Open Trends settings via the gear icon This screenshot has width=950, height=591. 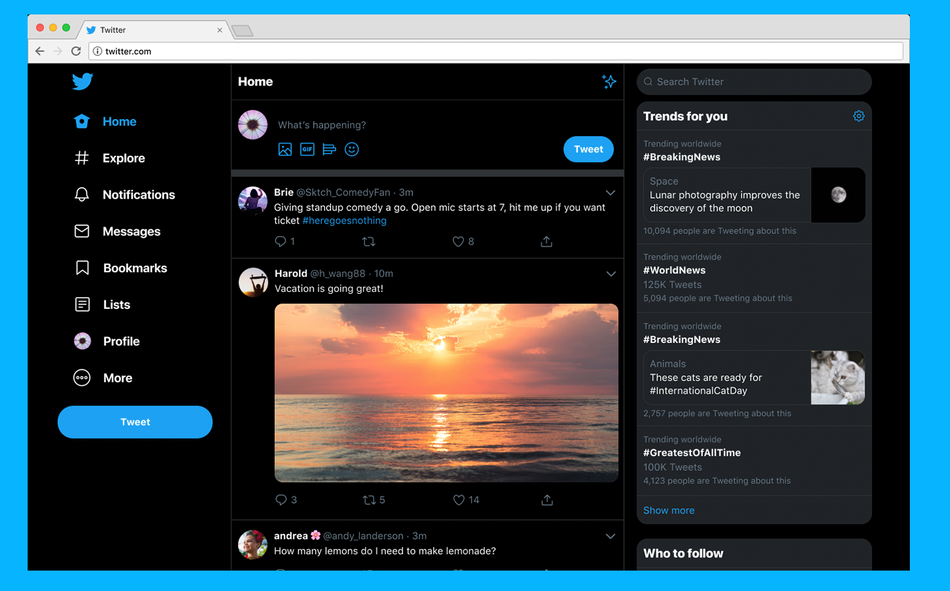[858, 116]
